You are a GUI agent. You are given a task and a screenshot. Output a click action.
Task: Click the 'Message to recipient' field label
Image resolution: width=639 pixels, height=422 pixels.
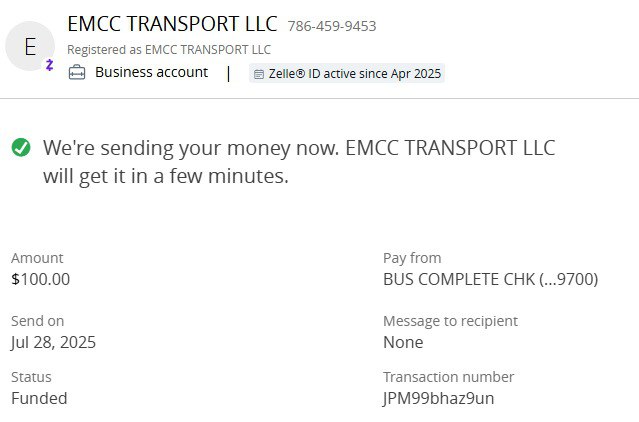[x=450, y=321]
